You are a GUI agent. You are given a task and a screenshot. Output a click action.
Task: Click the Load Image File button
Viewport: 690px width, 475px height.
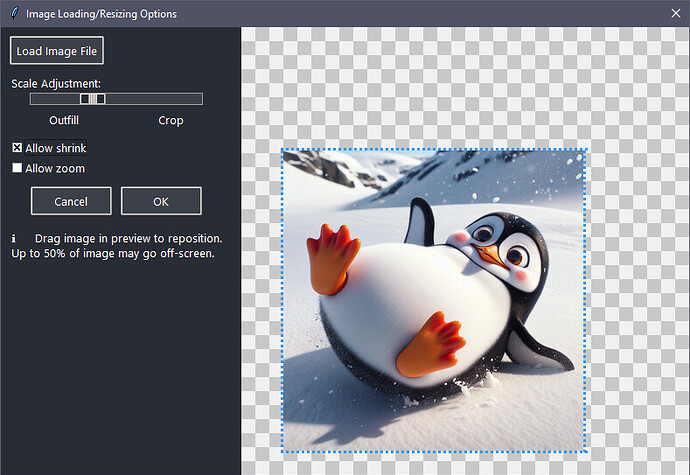click(57, 51)
